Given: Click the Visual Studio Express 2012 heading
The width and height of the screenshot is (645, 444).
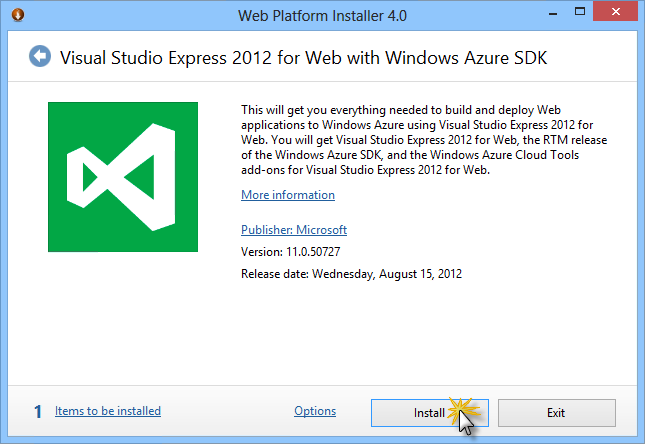Looking at the screenshot, I should point(302,57).
